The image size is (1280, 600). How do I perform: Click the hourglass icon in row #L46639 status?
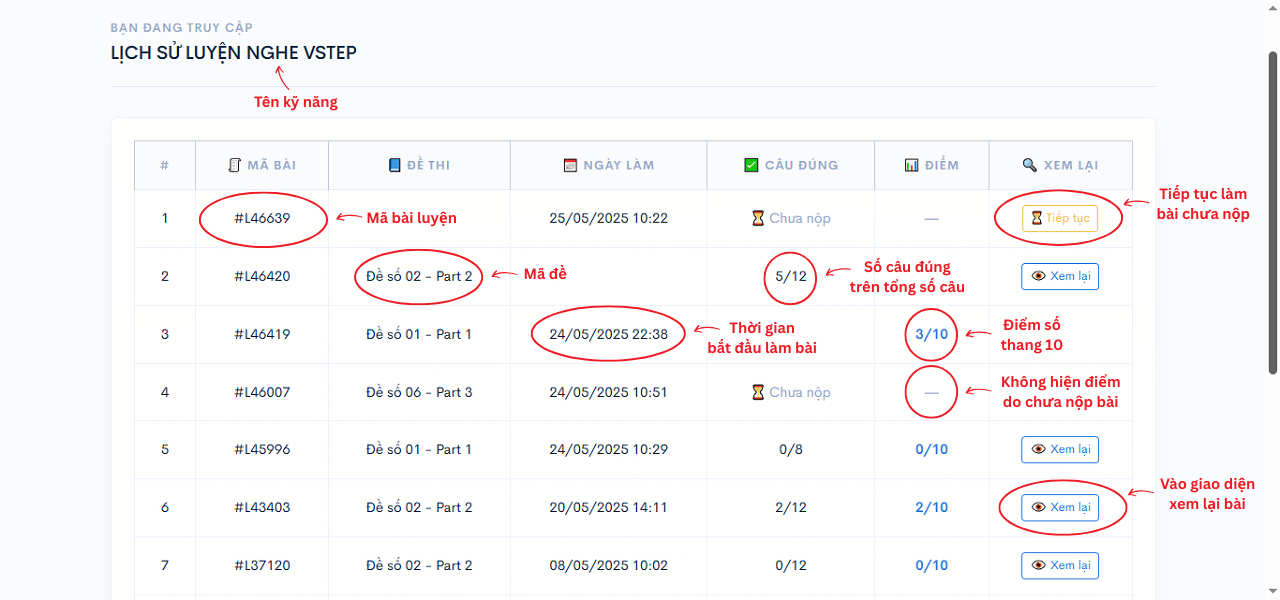(x=759, y=218)
